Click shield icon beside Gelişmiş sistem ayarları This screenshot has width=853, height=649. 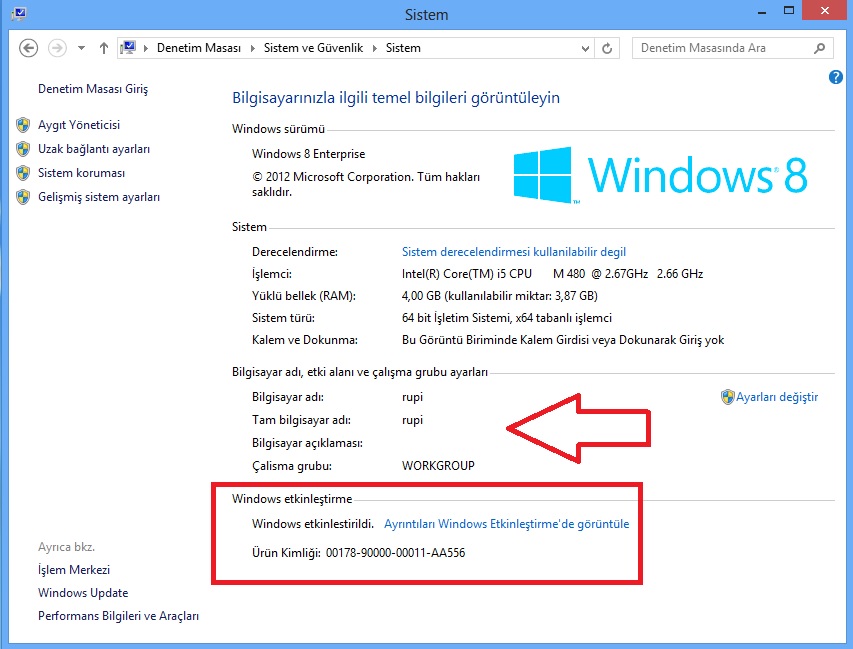[x=23, y=197]
